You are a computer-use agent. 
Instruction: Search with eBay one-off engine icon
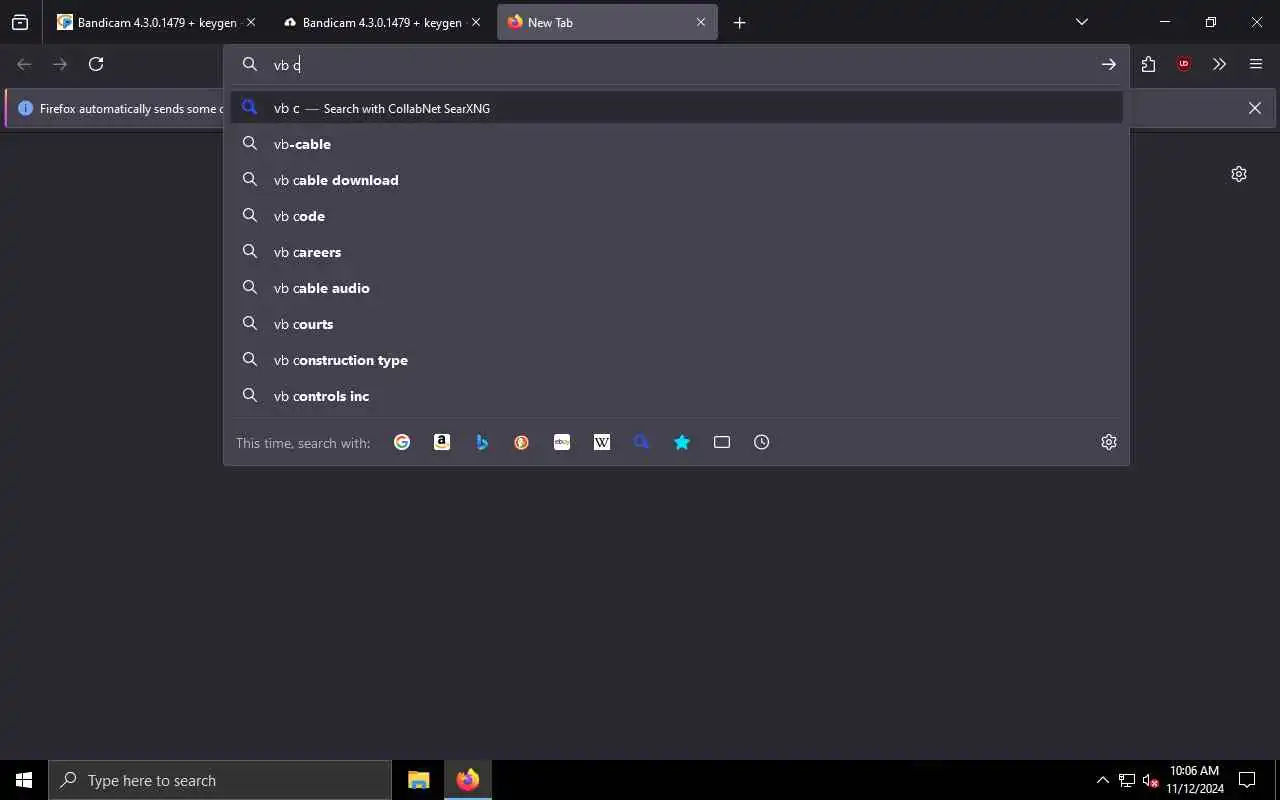[x=562, y=442]
